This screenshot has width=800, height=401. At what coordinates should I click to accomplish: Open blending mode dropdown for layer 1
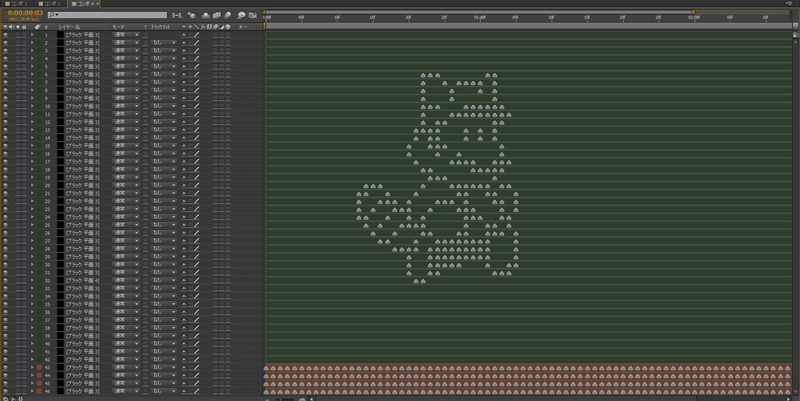click(126, 35)
